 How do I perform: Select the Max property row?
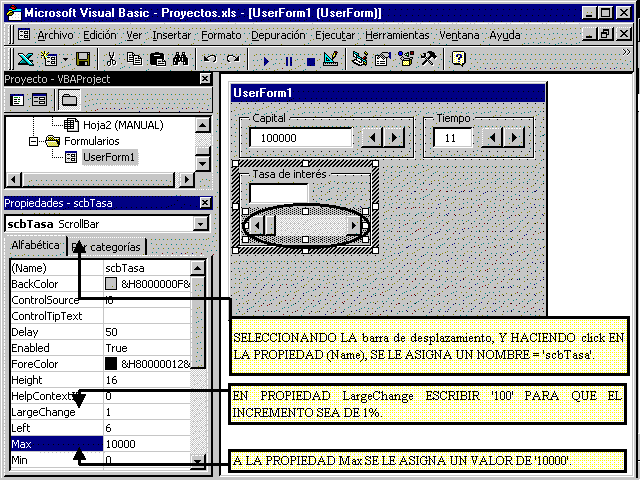[x=100, y=444]
